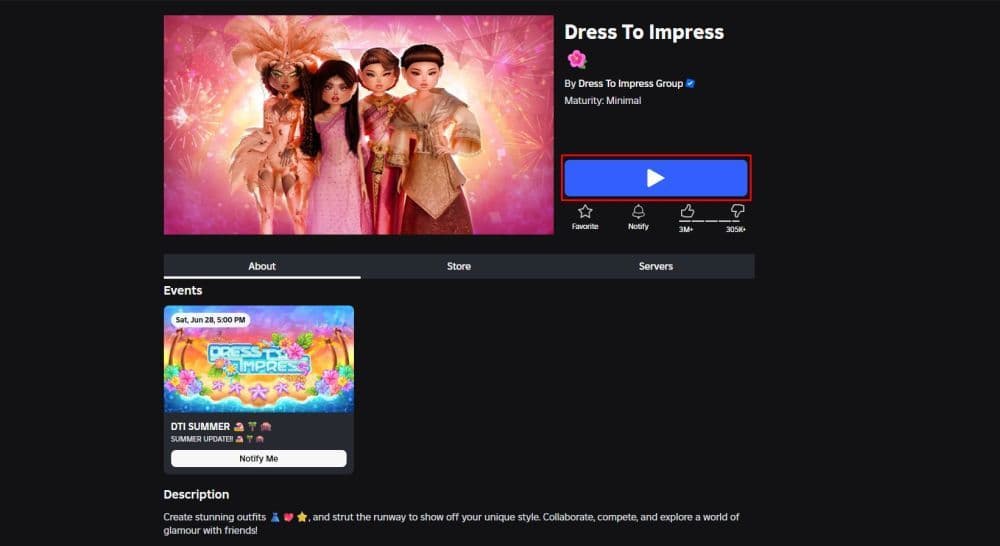The height and width of the screenshot is (546, 1000).
Task: Click the Dress To Impress game title
Action: 643,32
